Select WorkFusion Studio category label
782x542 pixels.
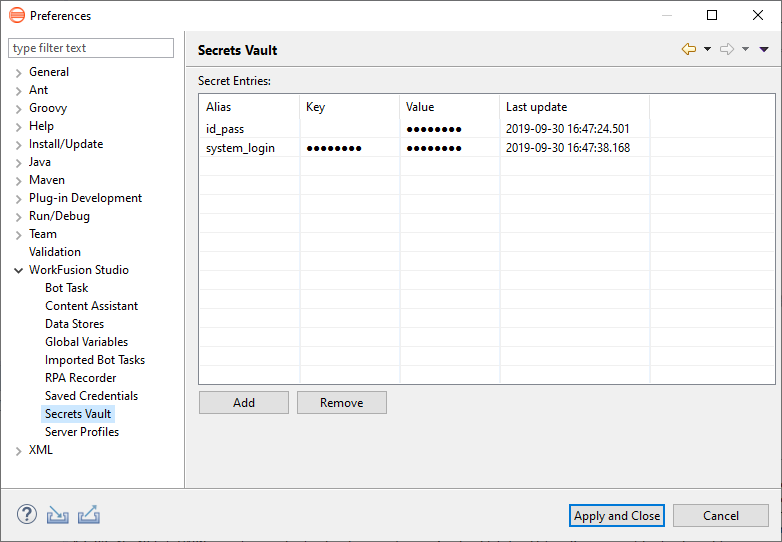point(79,270)
